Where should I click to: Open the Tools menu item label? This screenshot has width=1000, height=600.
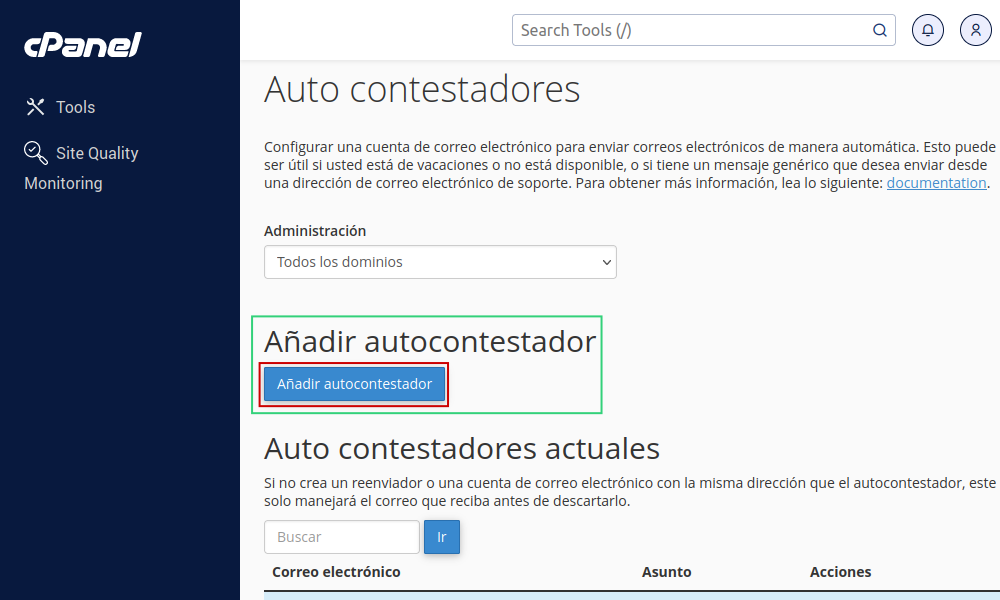[x=76, y=107]
